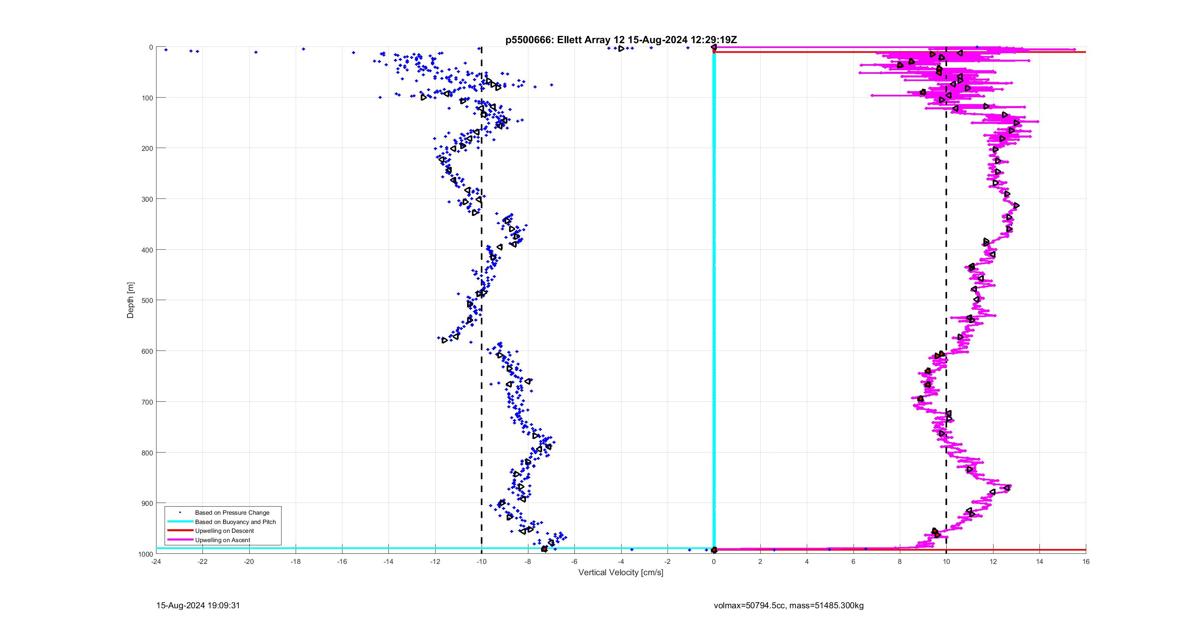Click legend entry 'Upwelling on Descent'

point(225,531)
